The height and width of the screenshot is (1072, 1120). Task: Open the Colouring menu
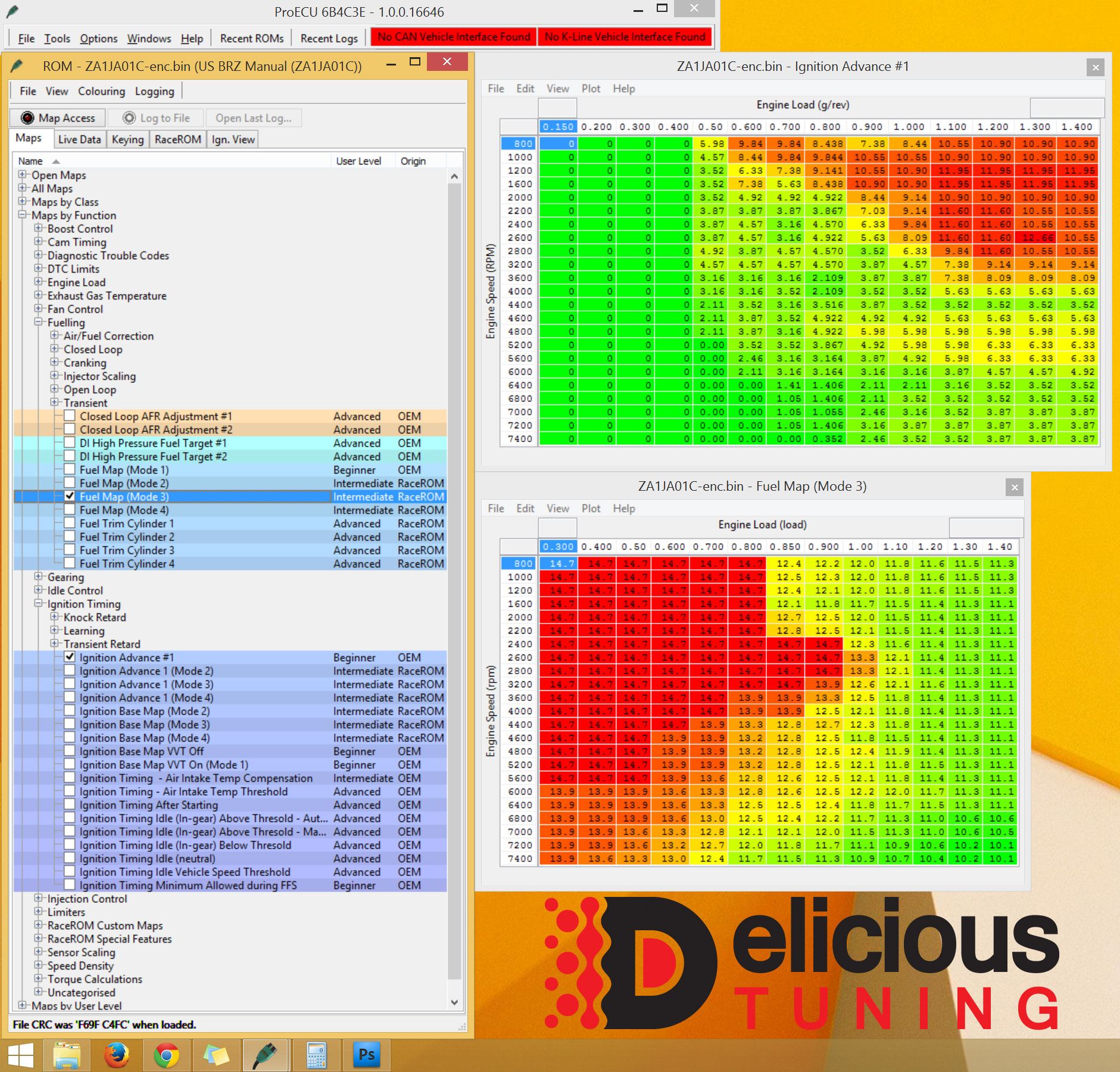click(101, 91)
